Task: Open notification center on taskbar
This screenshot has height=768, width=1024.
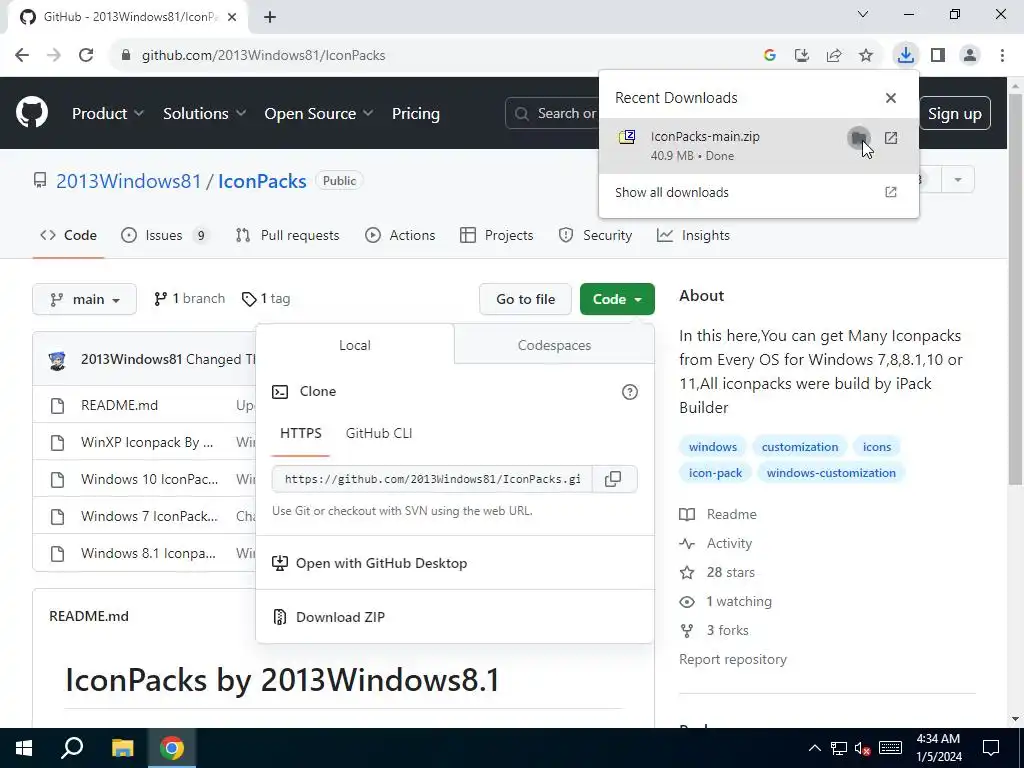Action: pos(991,748)
